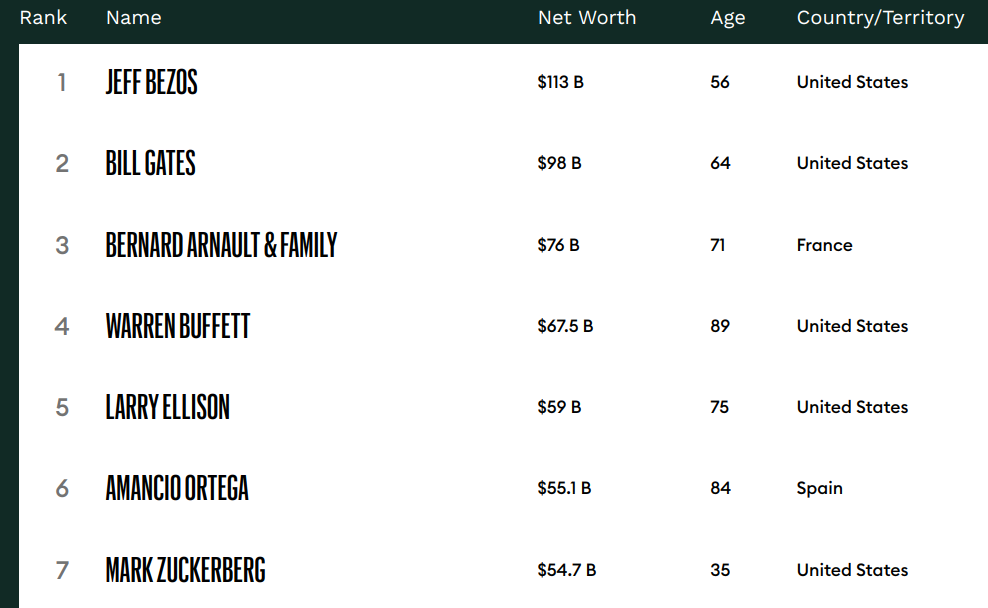
Task: Open the Amancio Ortega profile link
Action: (x=177, y=488)
